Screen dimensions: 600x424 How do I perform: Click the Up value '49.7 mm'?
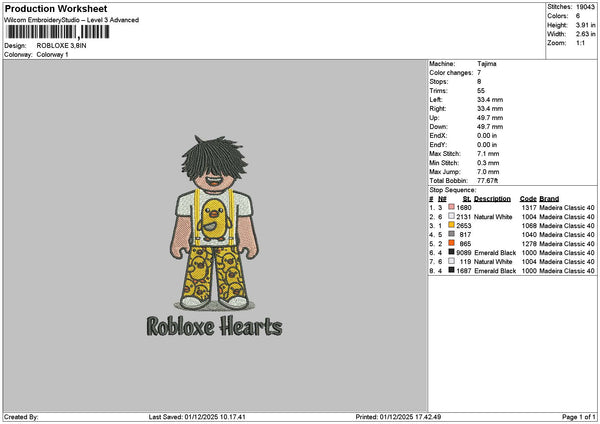pos(490,118)
